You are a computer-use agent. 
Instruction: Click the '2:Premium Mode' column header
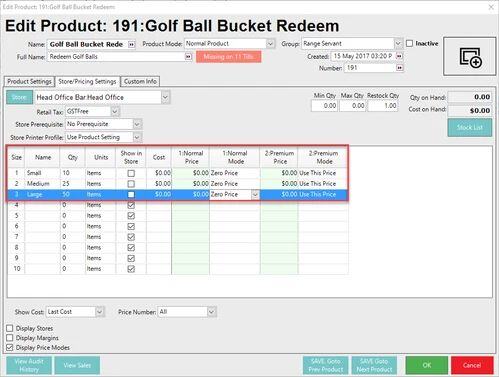[323, 157]
